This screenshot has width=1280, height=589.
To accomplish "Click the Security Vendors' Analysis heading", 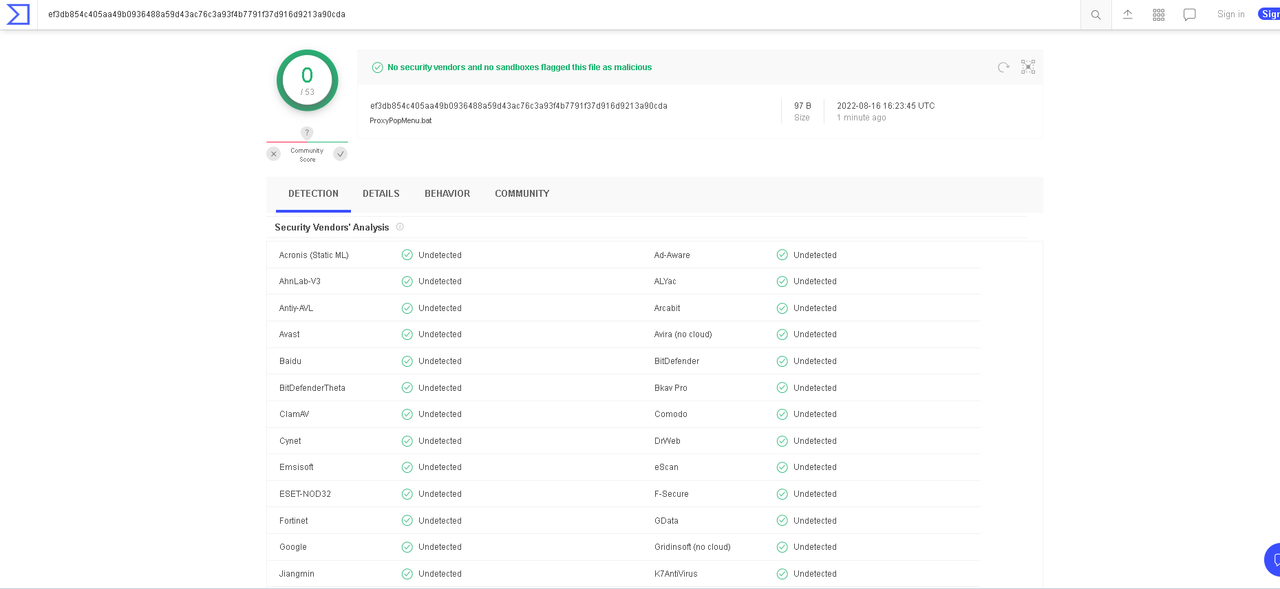I will tap(332, 227).
